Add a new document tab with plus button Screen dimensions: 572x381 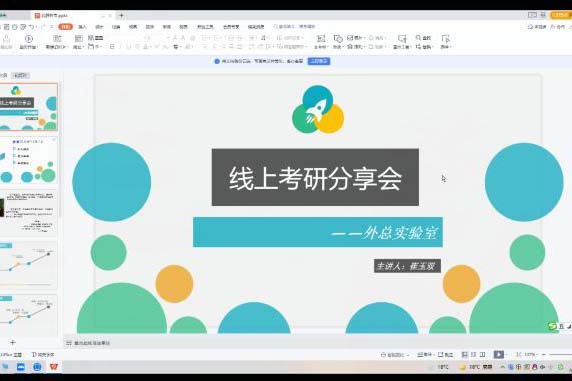(121, 15)
